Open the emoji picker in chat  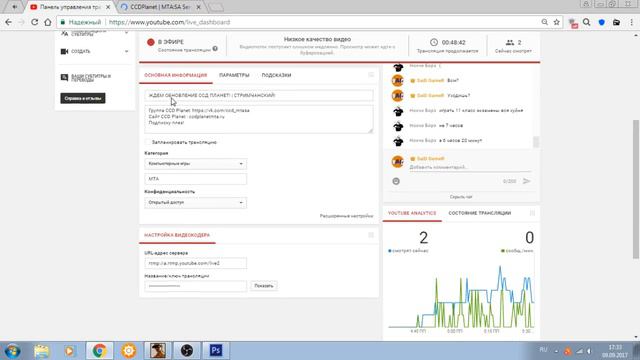click(396, 181)
